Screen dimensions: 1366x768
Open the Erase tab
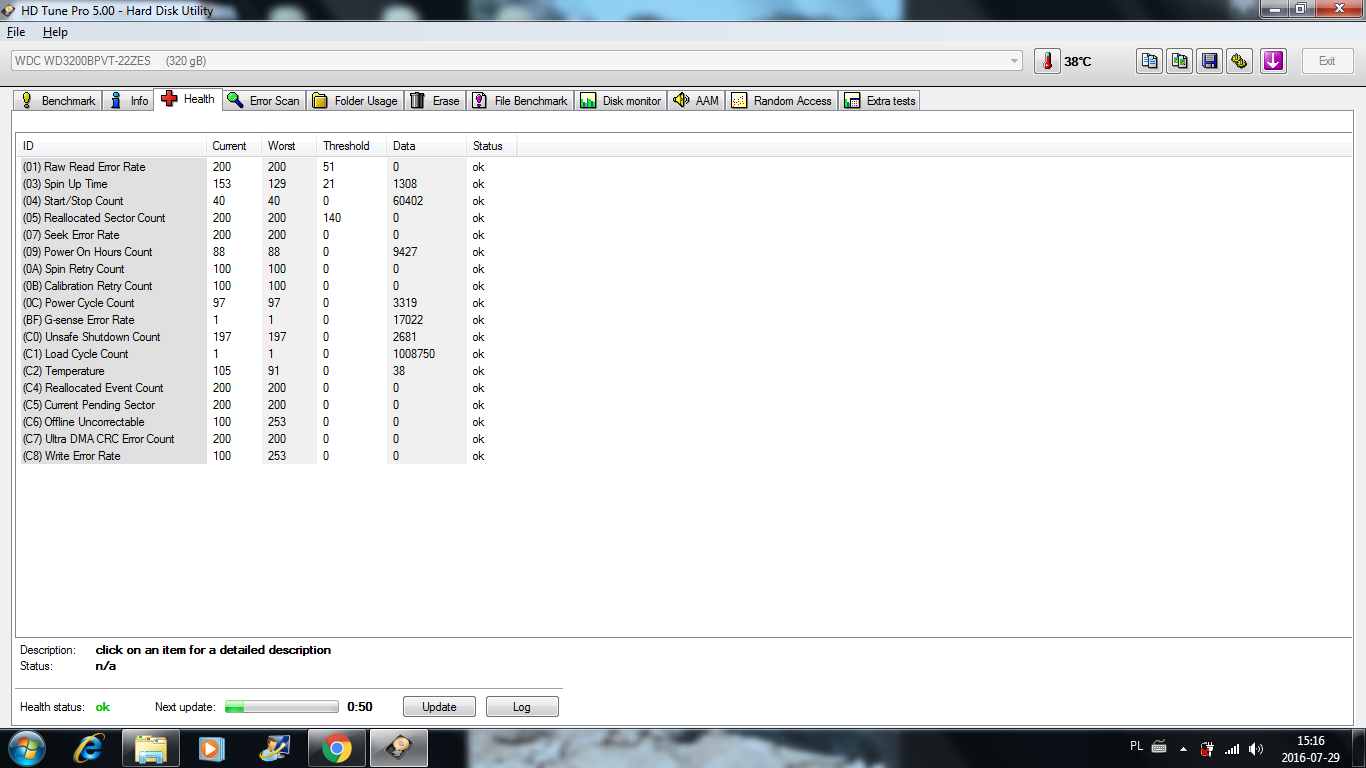click(435, 101)
